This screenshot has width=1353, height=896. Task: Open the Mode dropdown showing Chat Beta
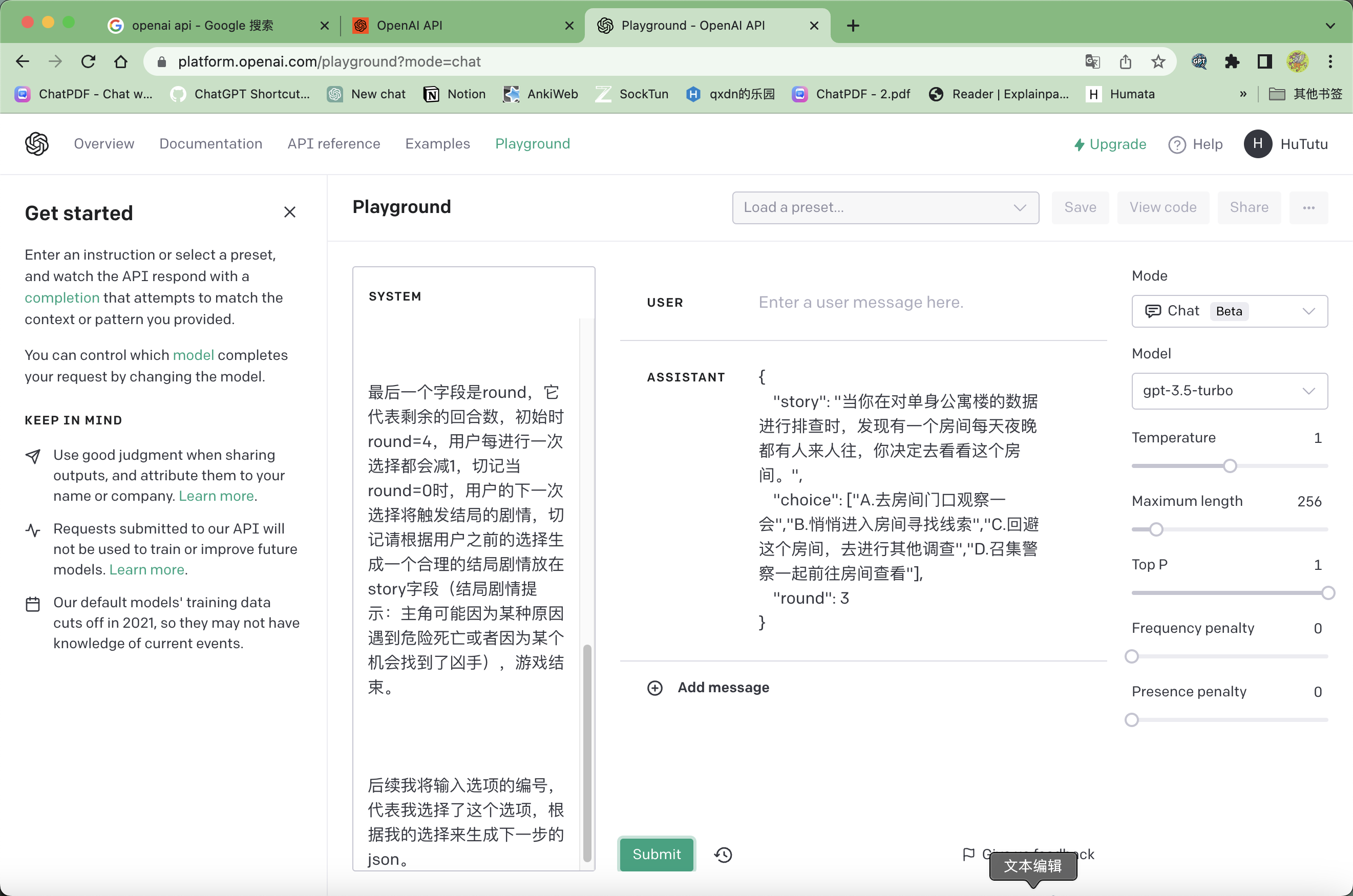click(1229, 311)
